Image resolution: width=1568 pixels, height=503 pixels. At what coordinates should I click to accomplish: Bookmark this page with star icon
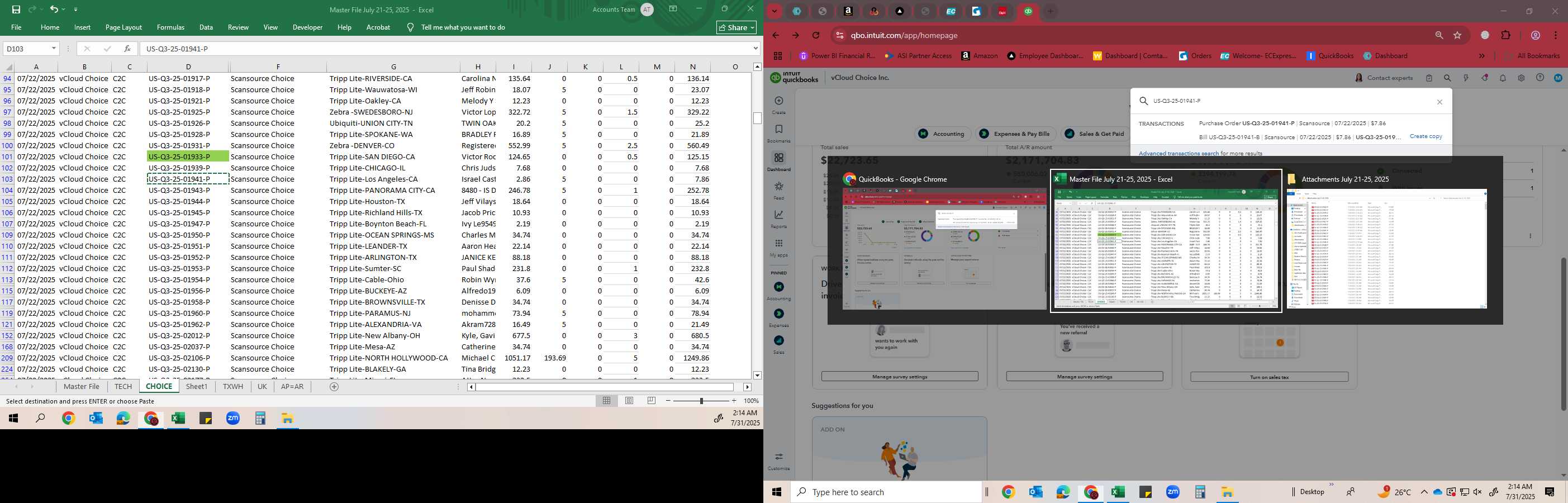coord(1458,35)
